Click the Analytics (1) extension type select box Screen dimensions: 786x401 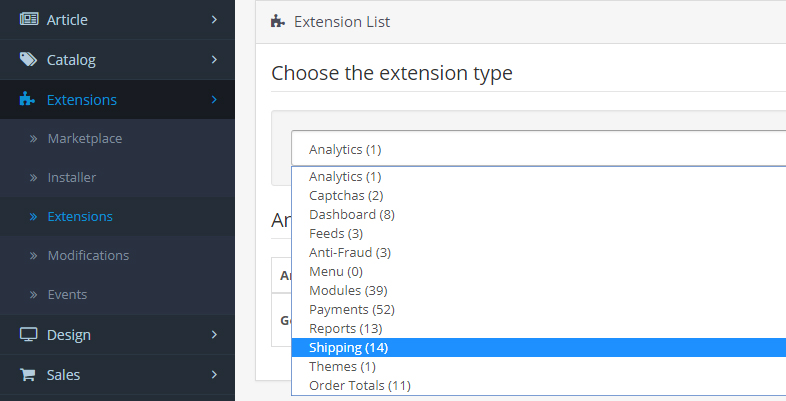538,149
